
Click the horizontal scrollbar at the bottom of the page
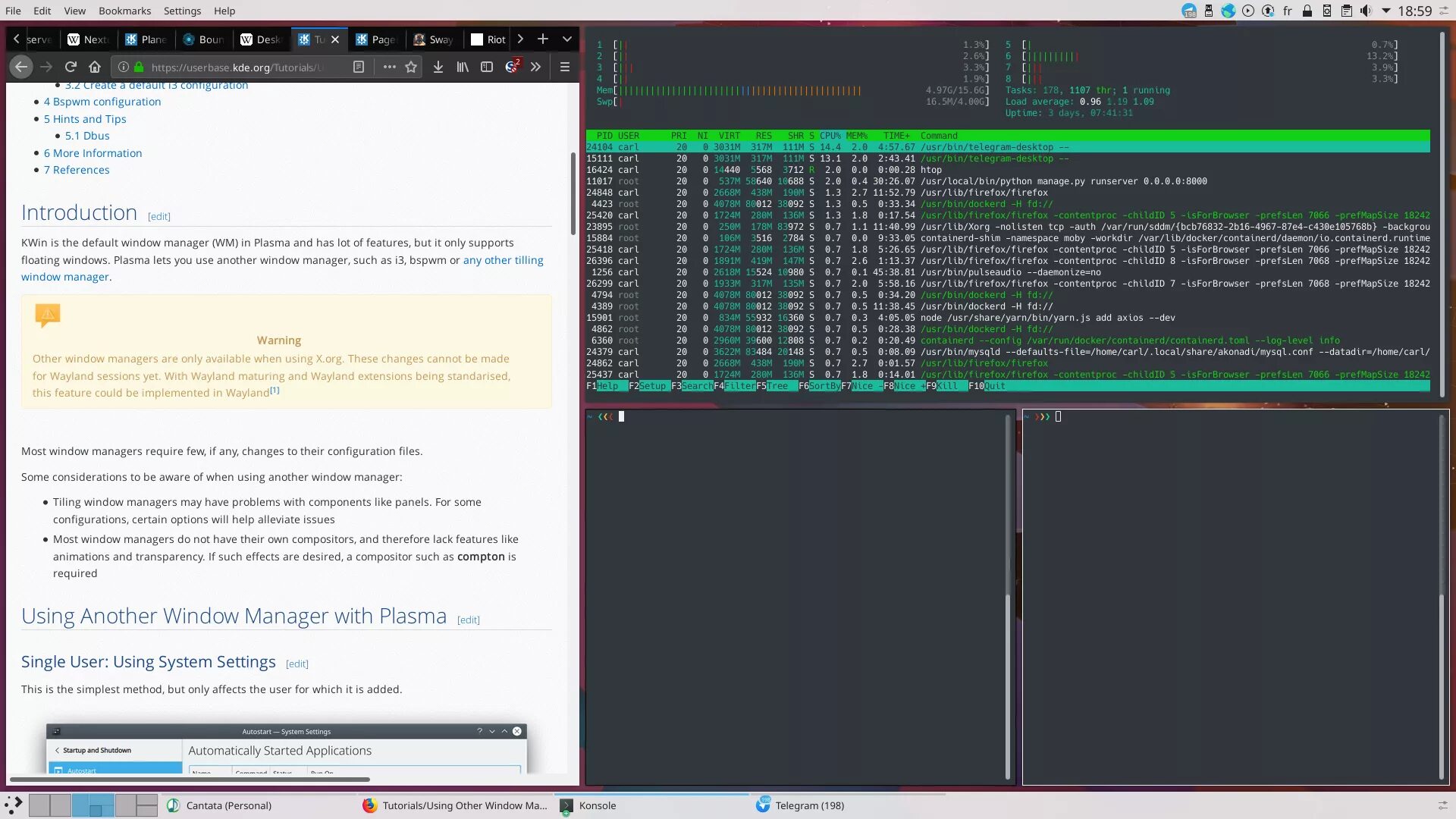[x=190, y=779]
